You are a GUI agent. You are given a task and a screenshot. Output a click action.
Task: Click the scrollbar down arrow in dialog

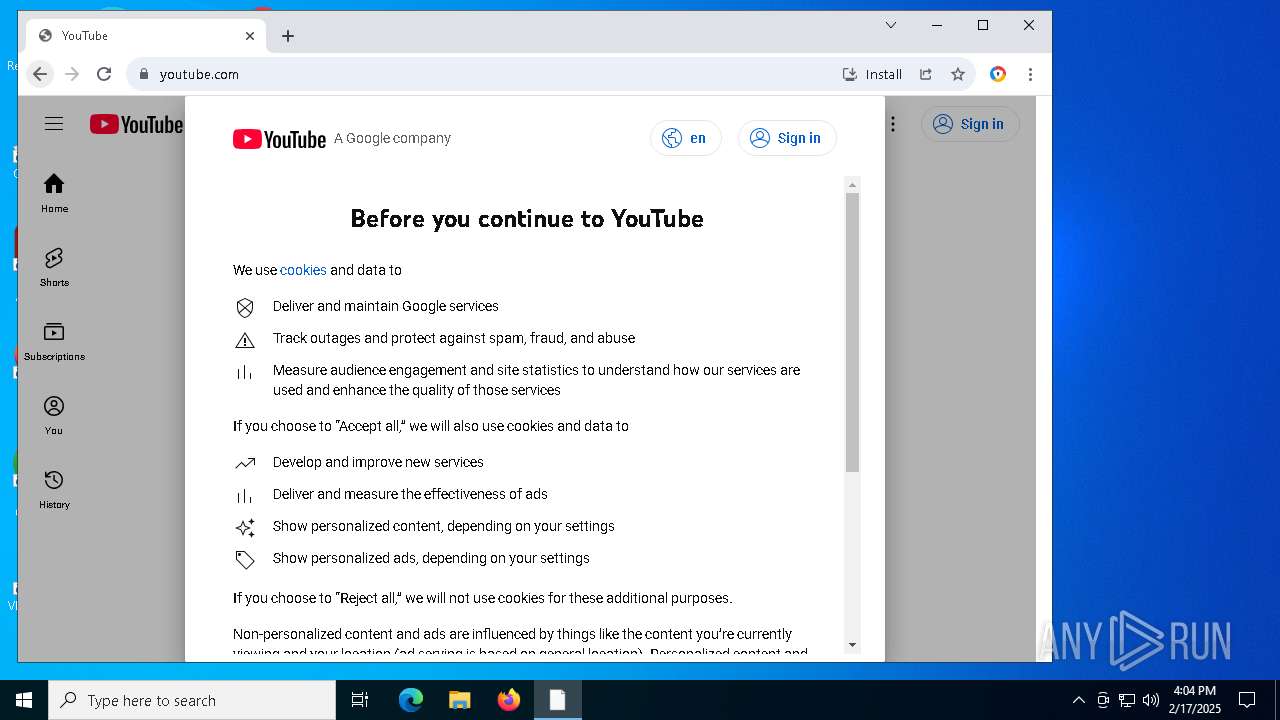(852, 645)
